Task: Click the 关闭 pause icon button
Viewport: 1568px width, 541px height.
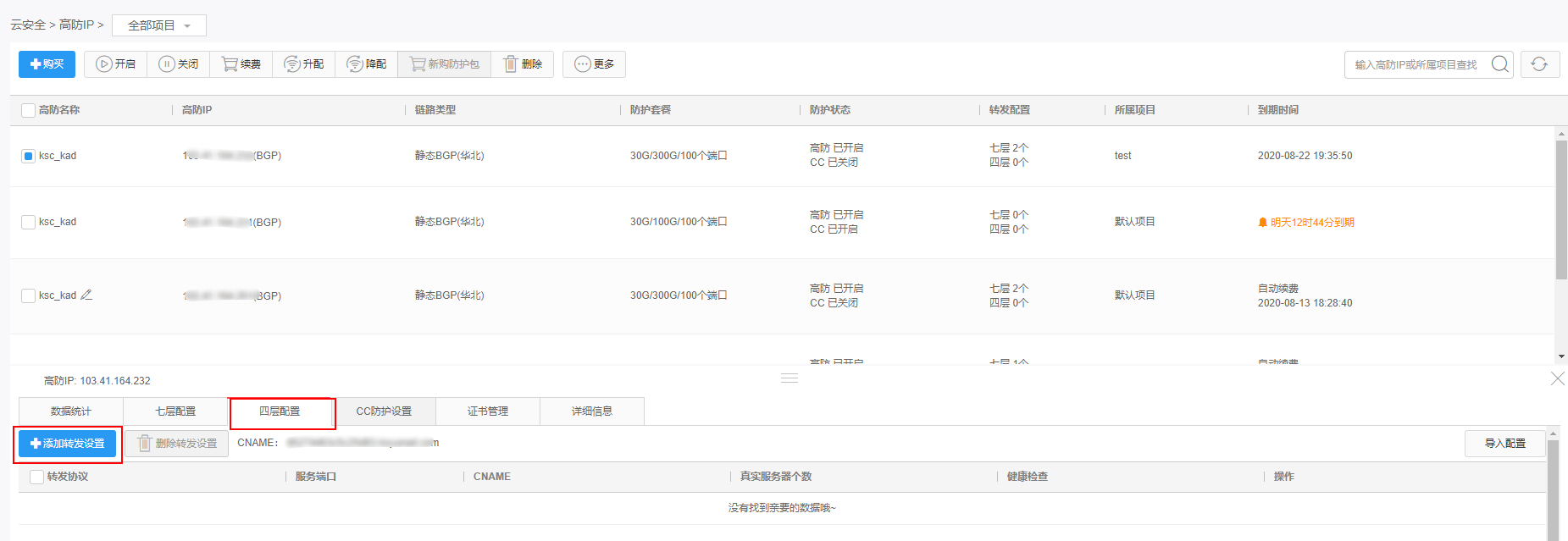Action: tap(179, 64)
